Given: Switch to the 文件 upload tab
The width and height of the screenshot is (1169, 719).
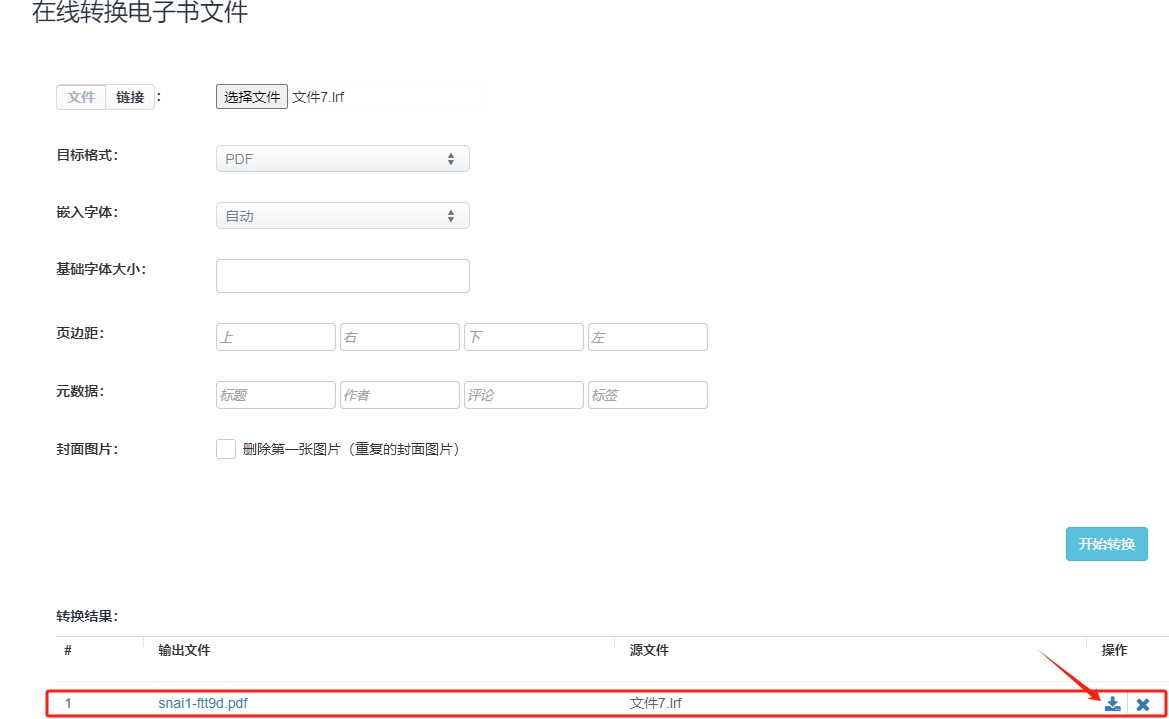Looking at the screenshot, I should 81,97.
